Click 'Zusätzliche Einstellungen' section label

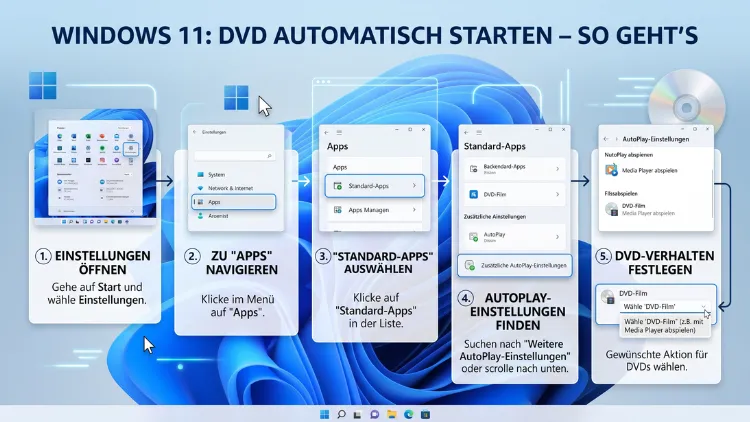pyautogui.click(x=495, y=216)
